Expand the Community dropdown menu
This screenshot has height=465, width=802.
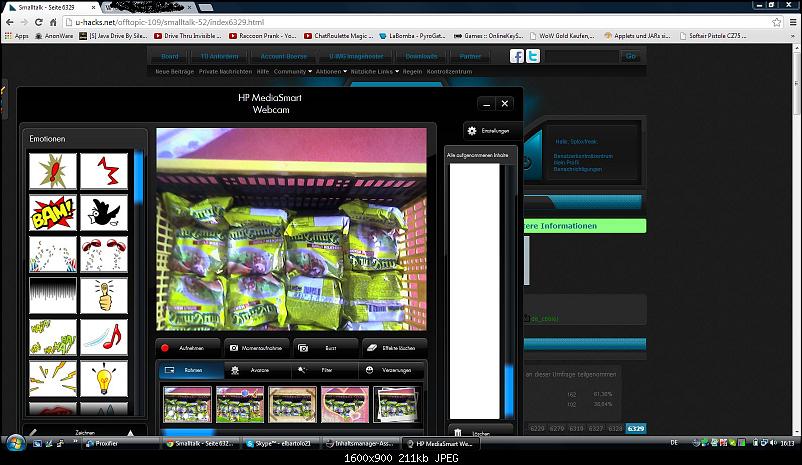pos(292,72)
